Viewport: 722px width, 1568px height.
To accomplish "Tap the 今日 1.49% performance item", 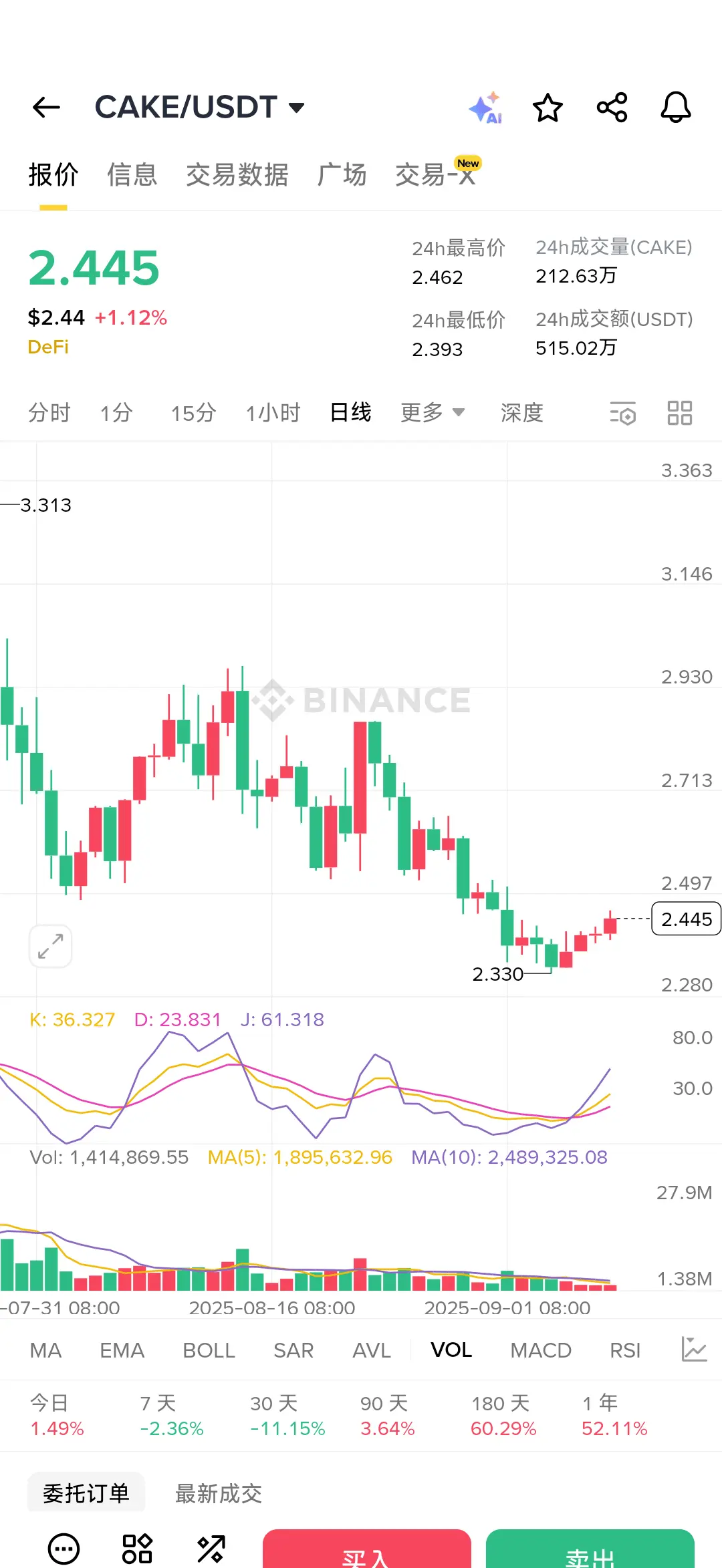I will click(x=57, y=1416).
